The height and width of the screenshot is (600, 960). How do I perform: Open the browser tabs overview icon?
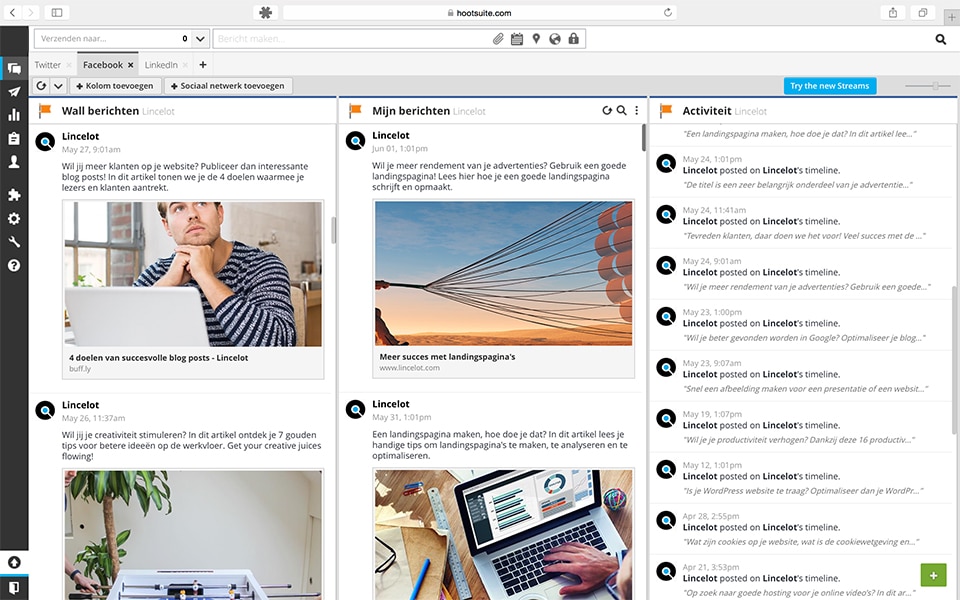[x=922, y=12]
